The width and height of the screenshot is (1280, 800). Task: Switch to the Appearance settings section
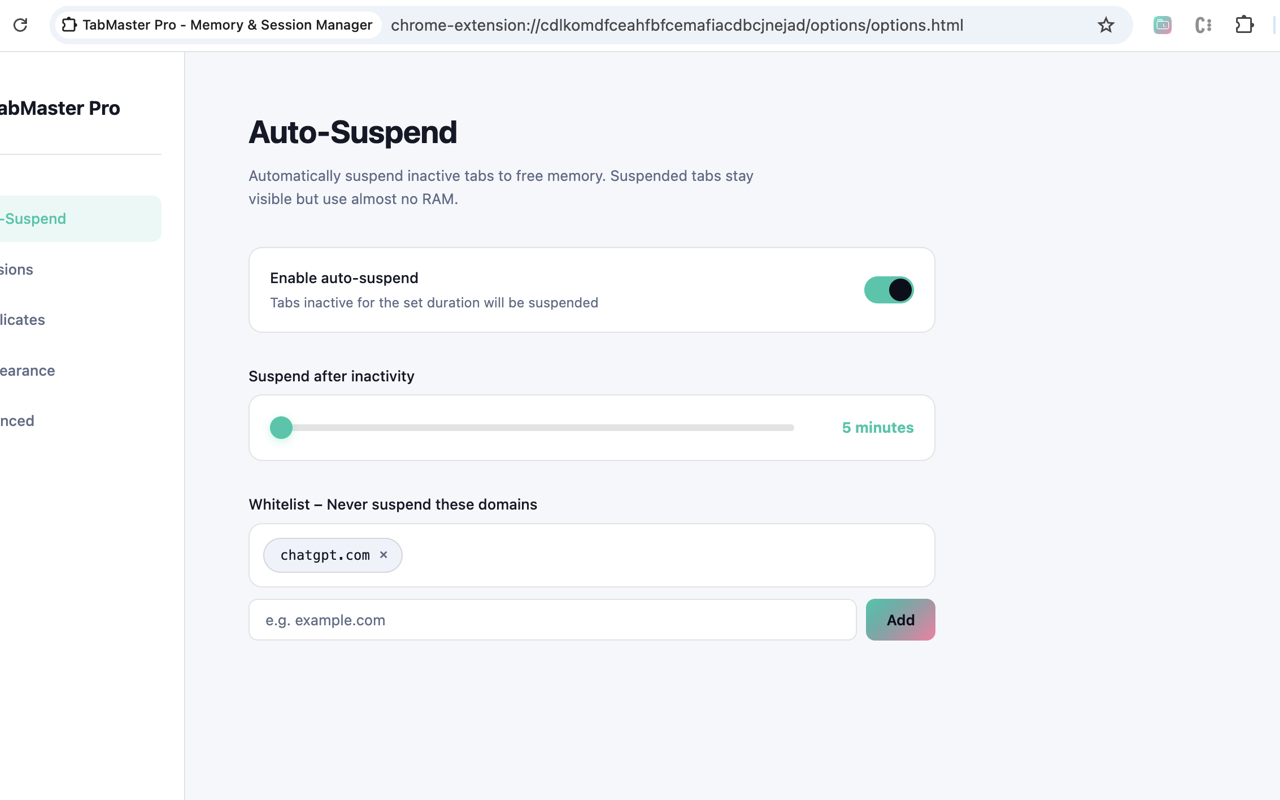point(28,371)
